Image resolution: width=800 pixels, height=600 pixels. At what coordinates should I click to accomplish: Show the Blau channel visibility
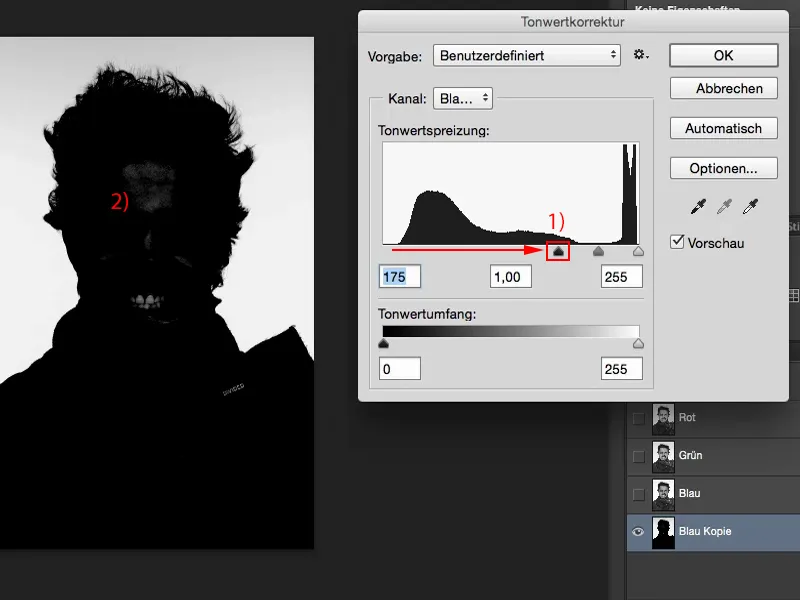[638, 494]
